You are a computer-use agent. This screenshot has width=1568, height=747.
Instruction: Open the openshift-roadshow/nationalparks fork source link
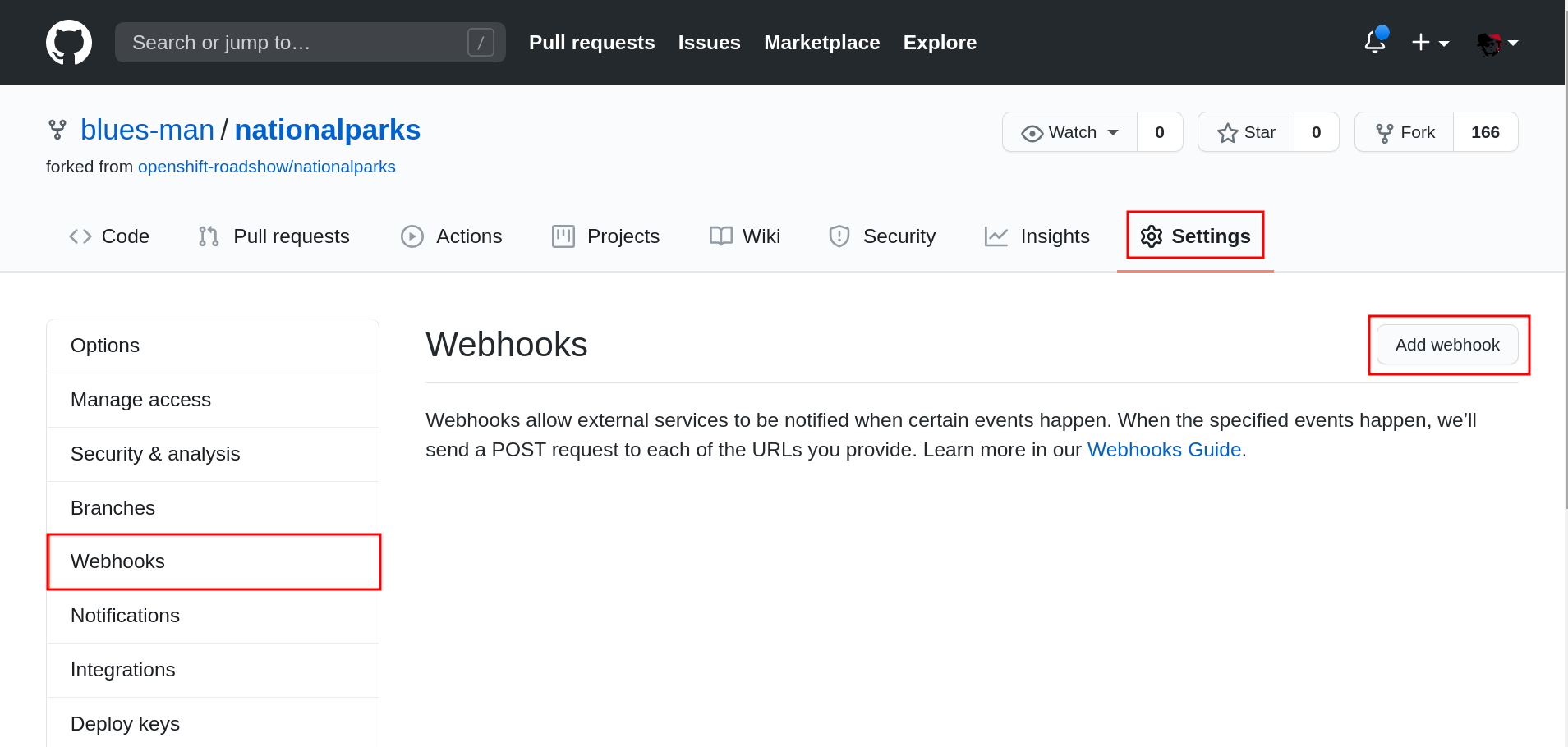(x=267, y=167)
